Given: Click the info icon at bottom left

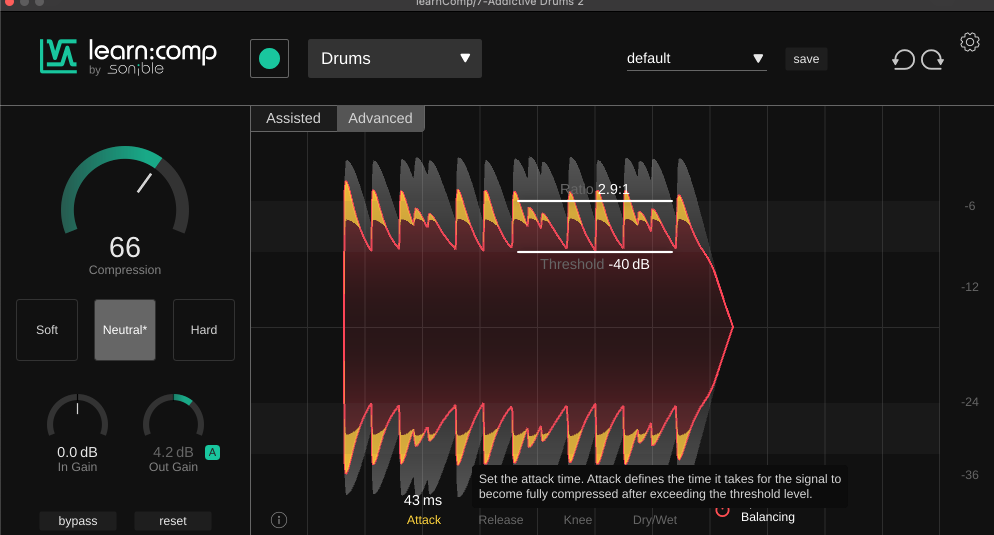Looking at the screenshot, I should click(x=279, y=519).
